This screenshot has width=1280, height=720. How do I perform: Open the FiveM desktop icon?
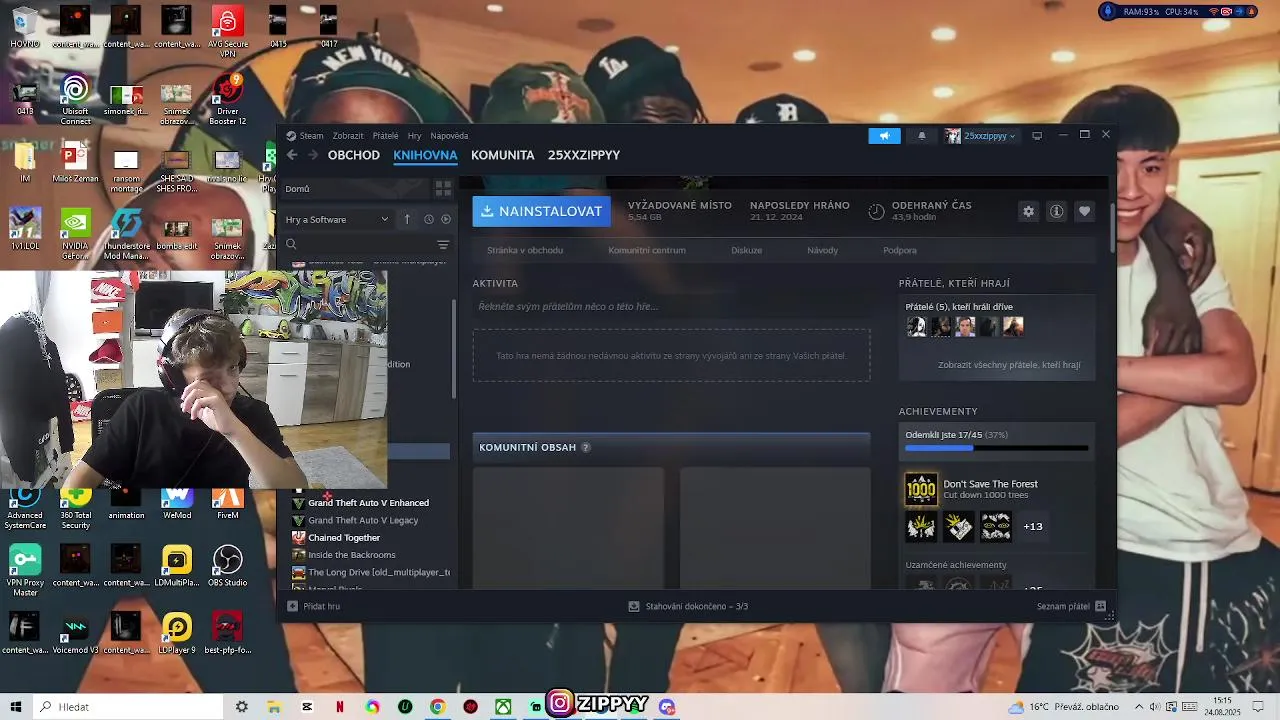pyautogui.click(x=228, y=500)
